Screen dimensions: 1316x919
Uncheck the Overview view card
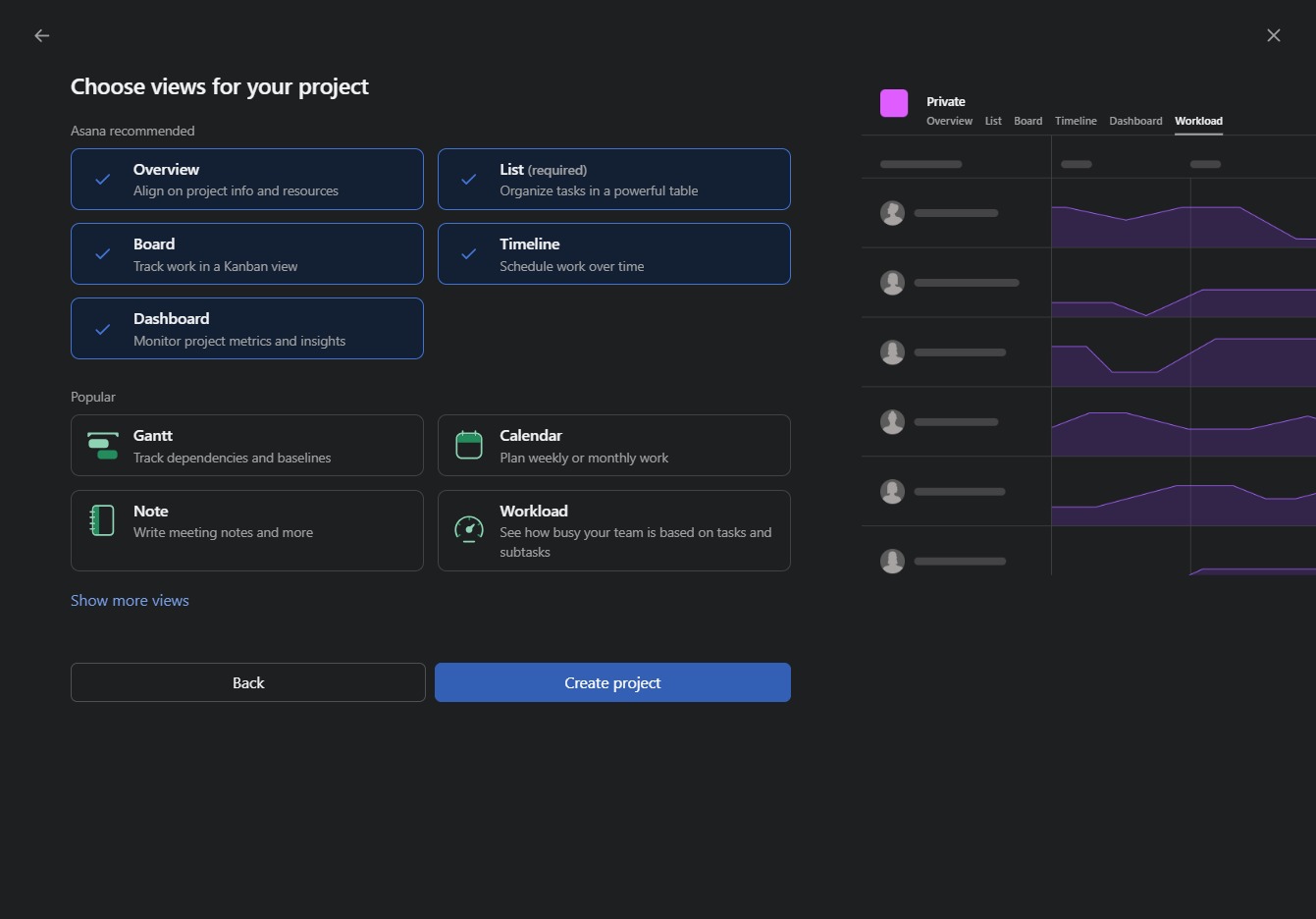pos(247,179)
